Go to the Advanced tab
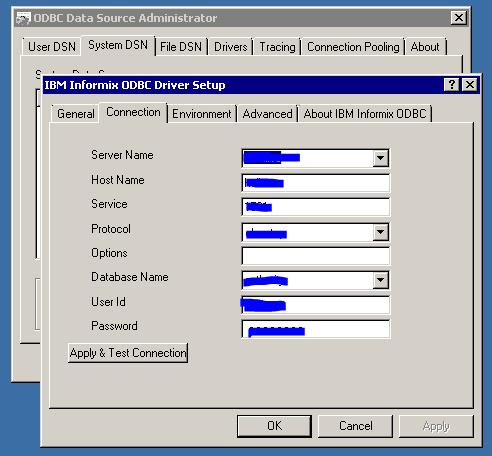Image resolution: width=492 pixels, height=456 pixels. click(x=267, y=114)
